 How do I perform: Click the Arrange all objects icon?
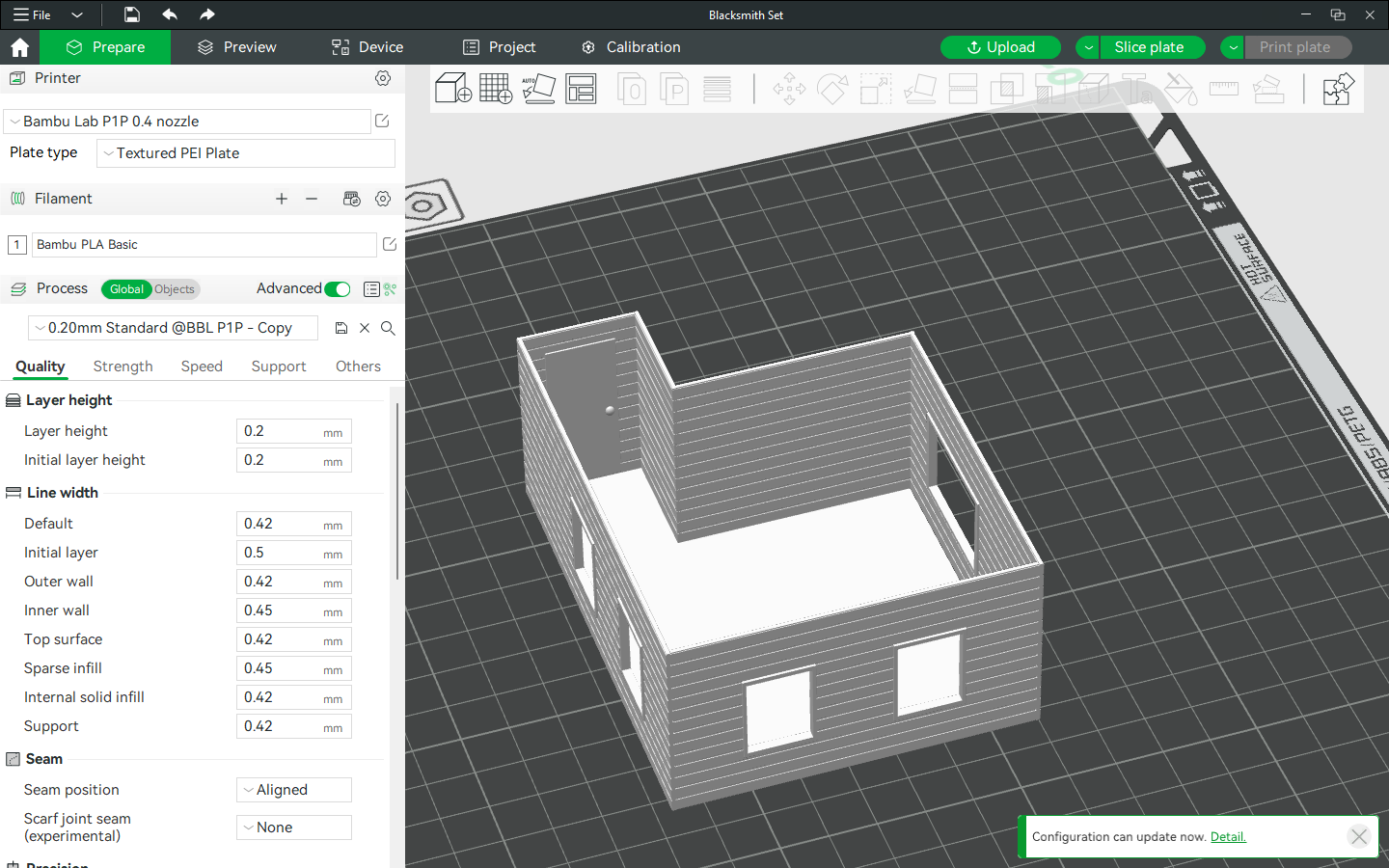(581, 89)
